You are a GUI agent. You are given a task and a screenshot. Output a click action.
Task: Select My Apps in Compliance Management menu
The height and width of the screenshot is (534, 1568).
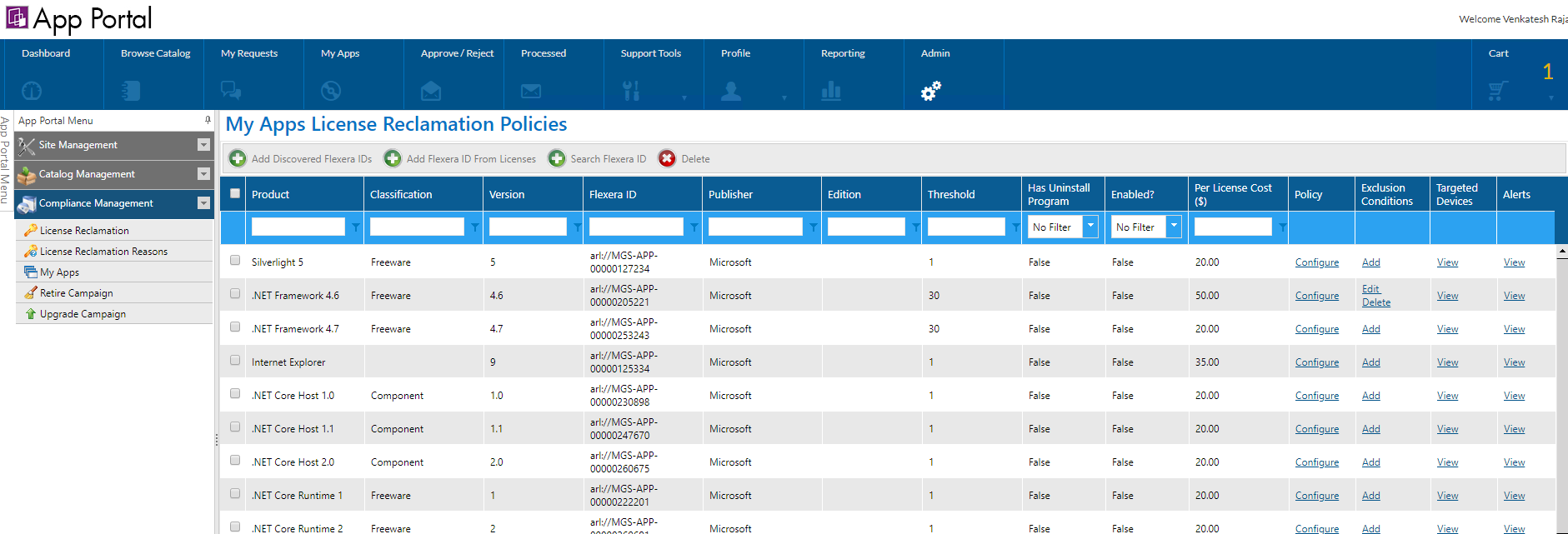point(114,272)
